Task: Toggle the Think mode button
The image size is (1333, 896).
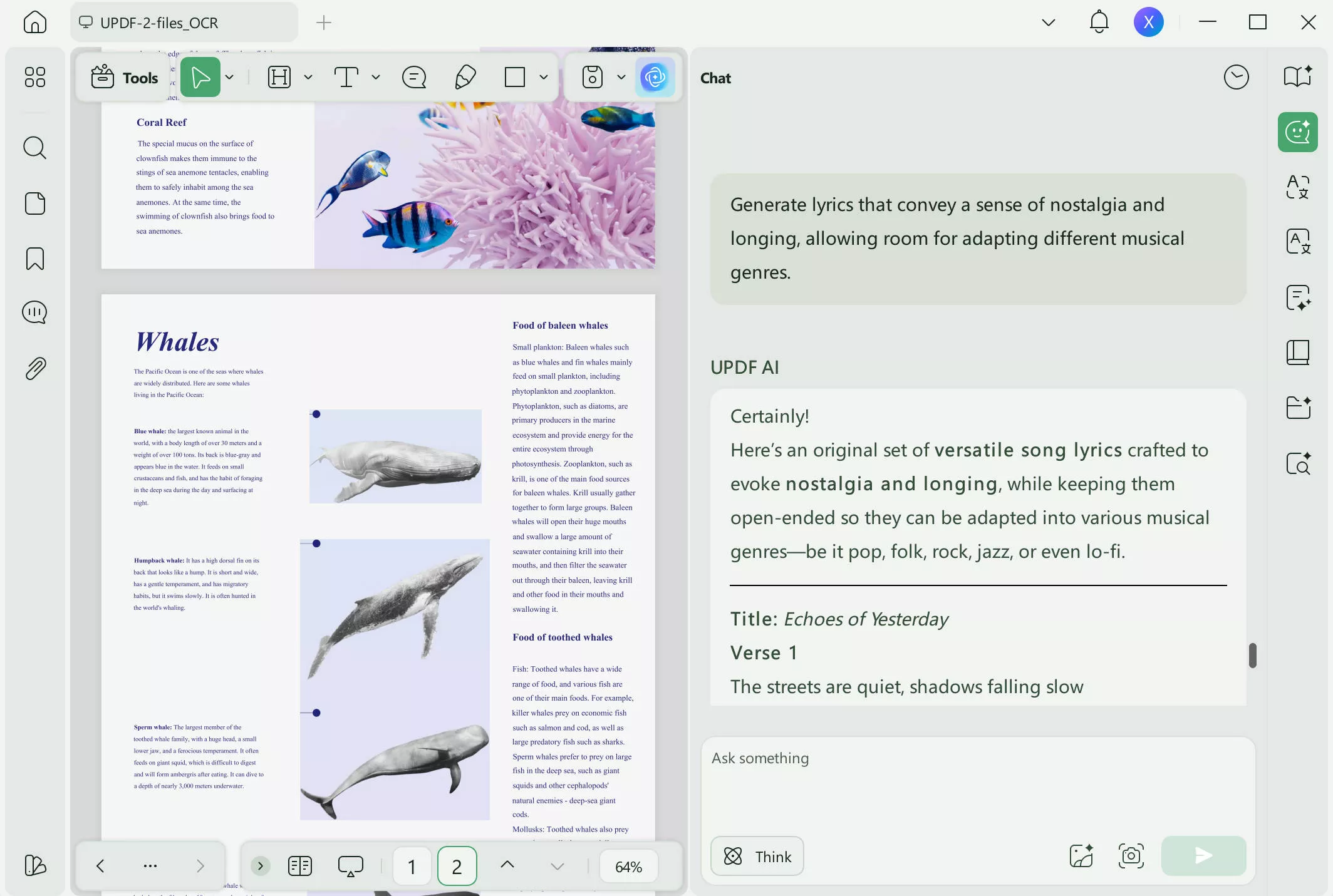Action: tap(757, 856)
